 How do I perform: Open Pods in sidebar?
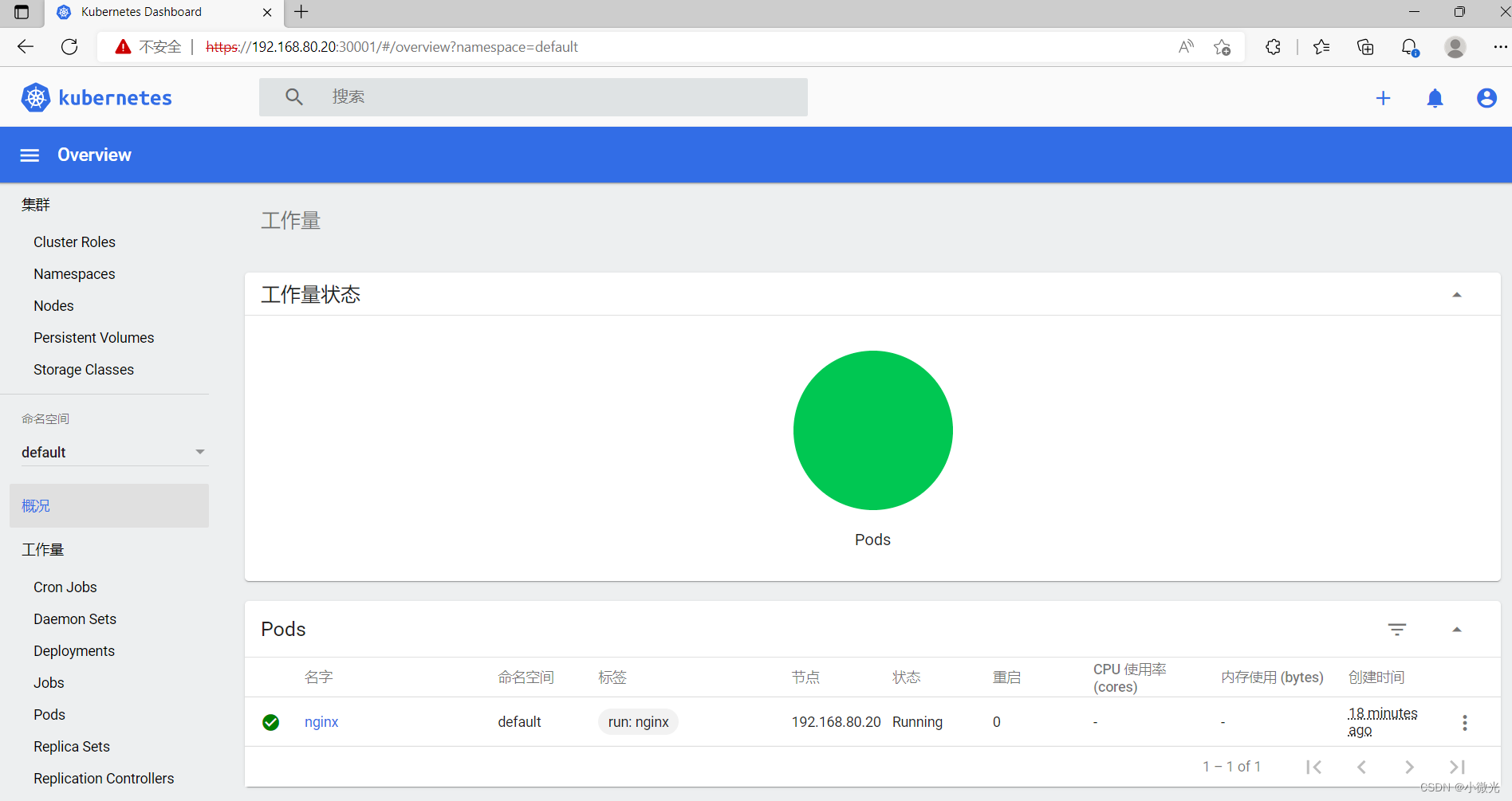(49, 714)
